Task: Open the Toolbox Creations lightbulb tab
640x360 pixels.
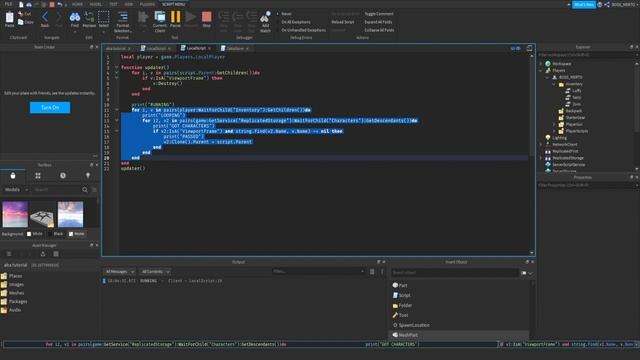Action: tap(88, 176)
